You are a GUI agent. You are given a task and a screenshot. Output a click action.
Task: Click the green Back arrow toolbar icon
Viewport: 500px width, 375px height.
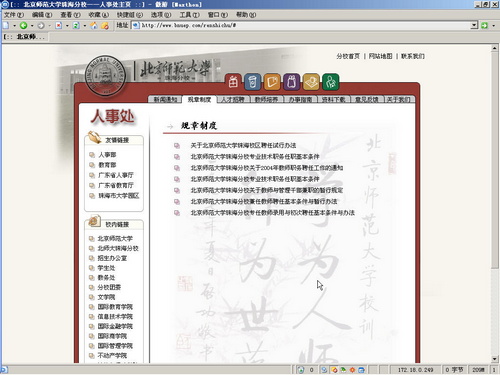(23, 25)
